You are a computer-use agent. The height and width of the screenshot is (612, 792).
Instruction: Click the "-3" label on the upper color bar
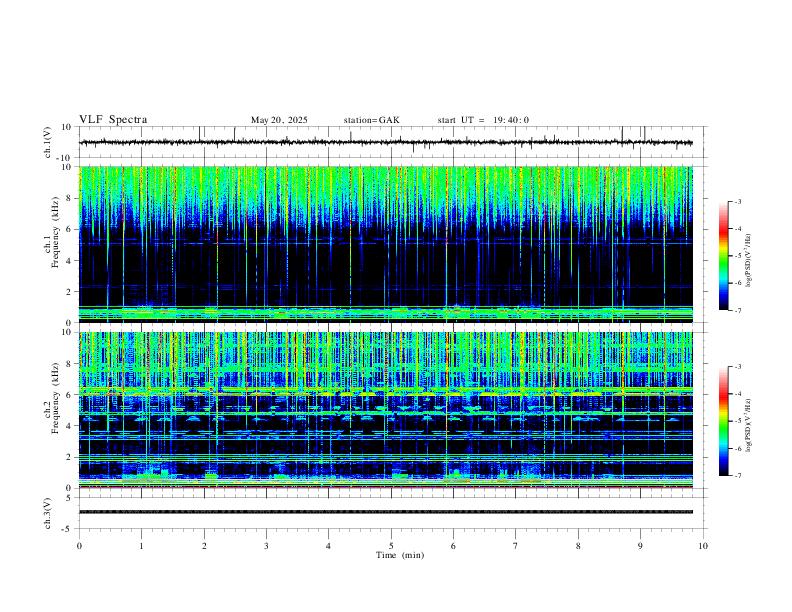coord(737,201)
